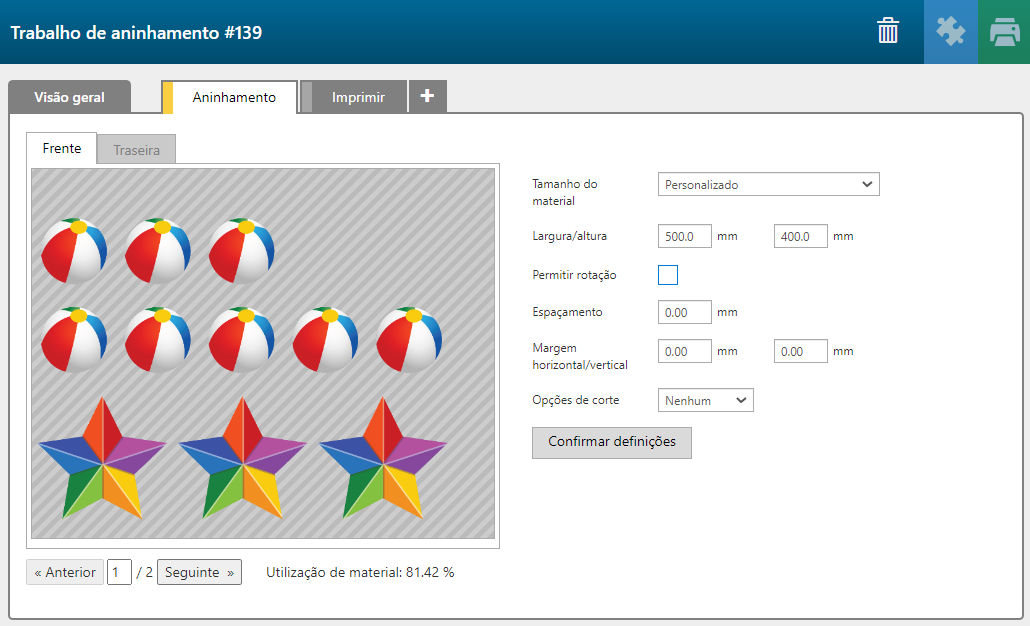Click the material width field 500.0

(x=685, y=236)
